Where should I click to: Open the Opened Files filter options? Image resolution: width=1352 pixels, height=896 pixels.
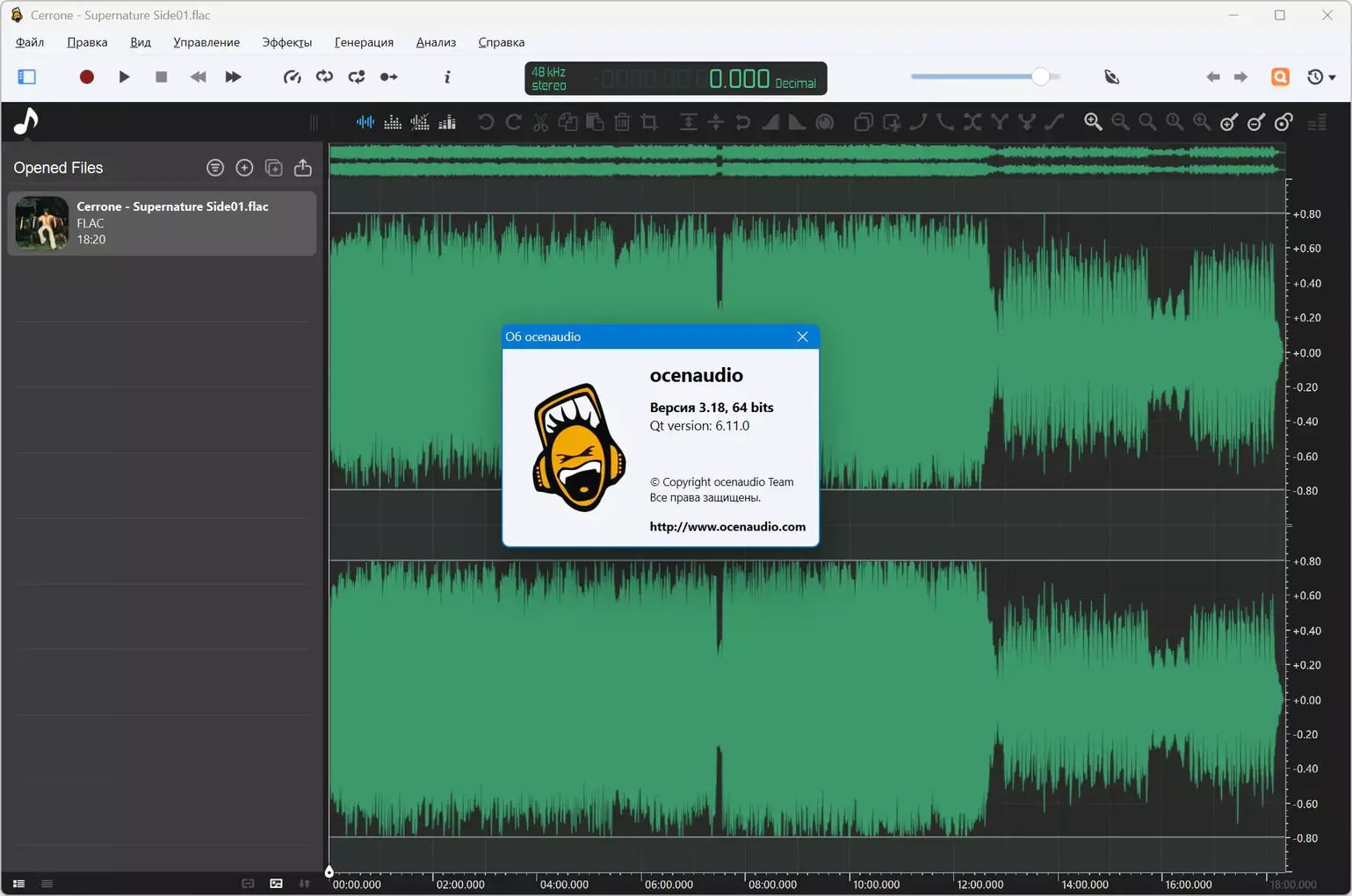[x=215, y=168]
